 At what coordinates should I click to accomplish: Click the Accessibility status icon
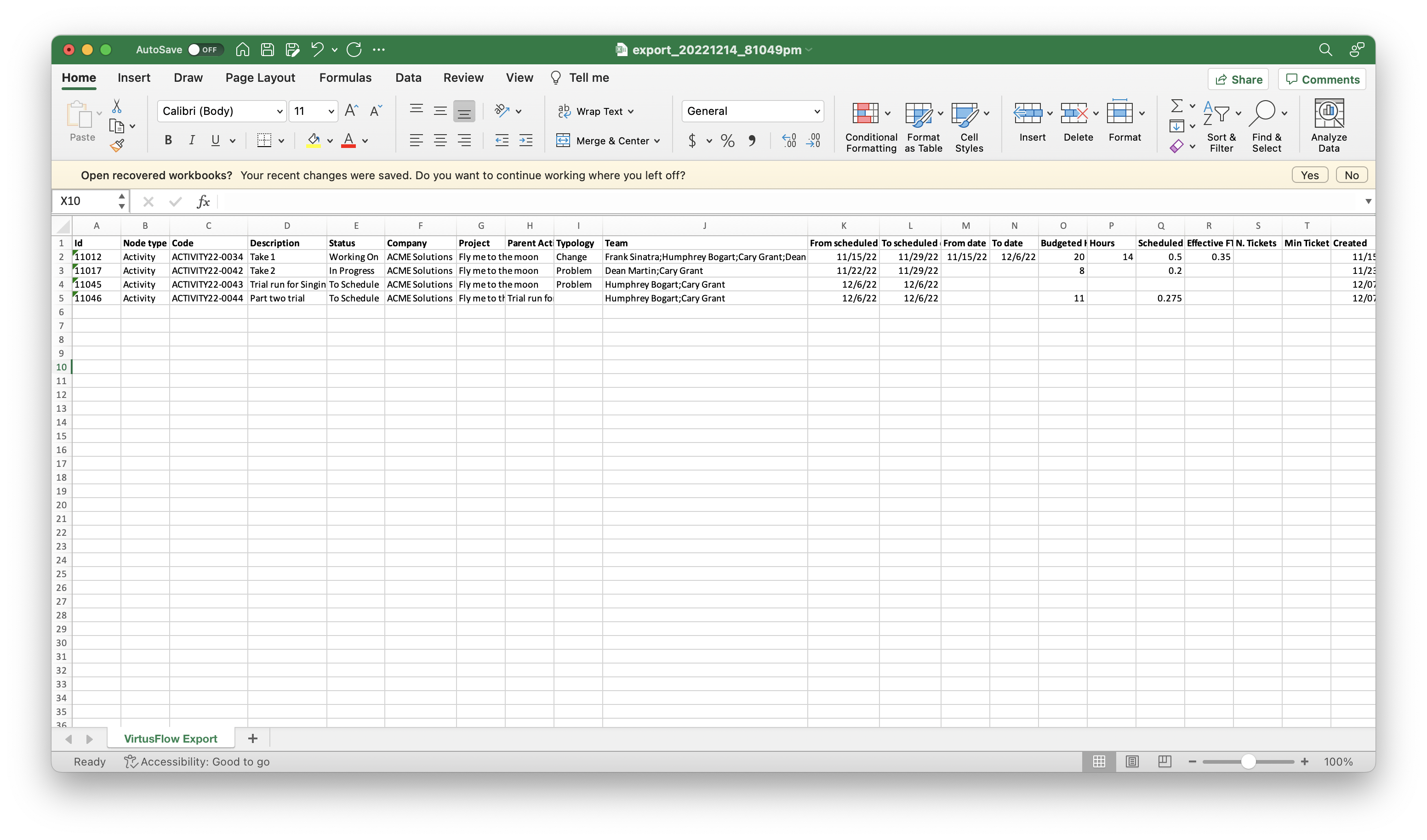pos(130,761)
